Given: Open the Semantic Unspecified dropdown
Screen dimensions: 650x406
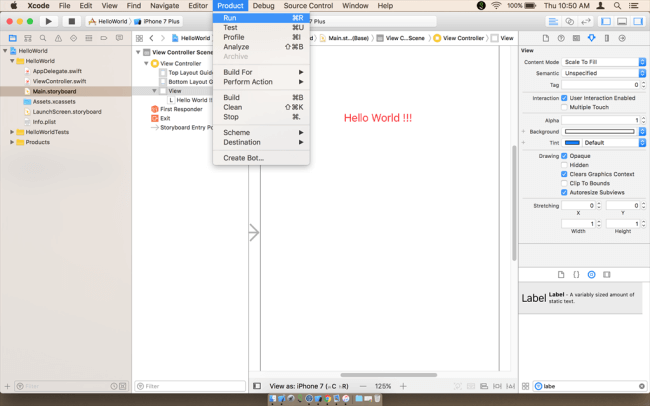Looking at the screenshot, I should coord(604,73).
